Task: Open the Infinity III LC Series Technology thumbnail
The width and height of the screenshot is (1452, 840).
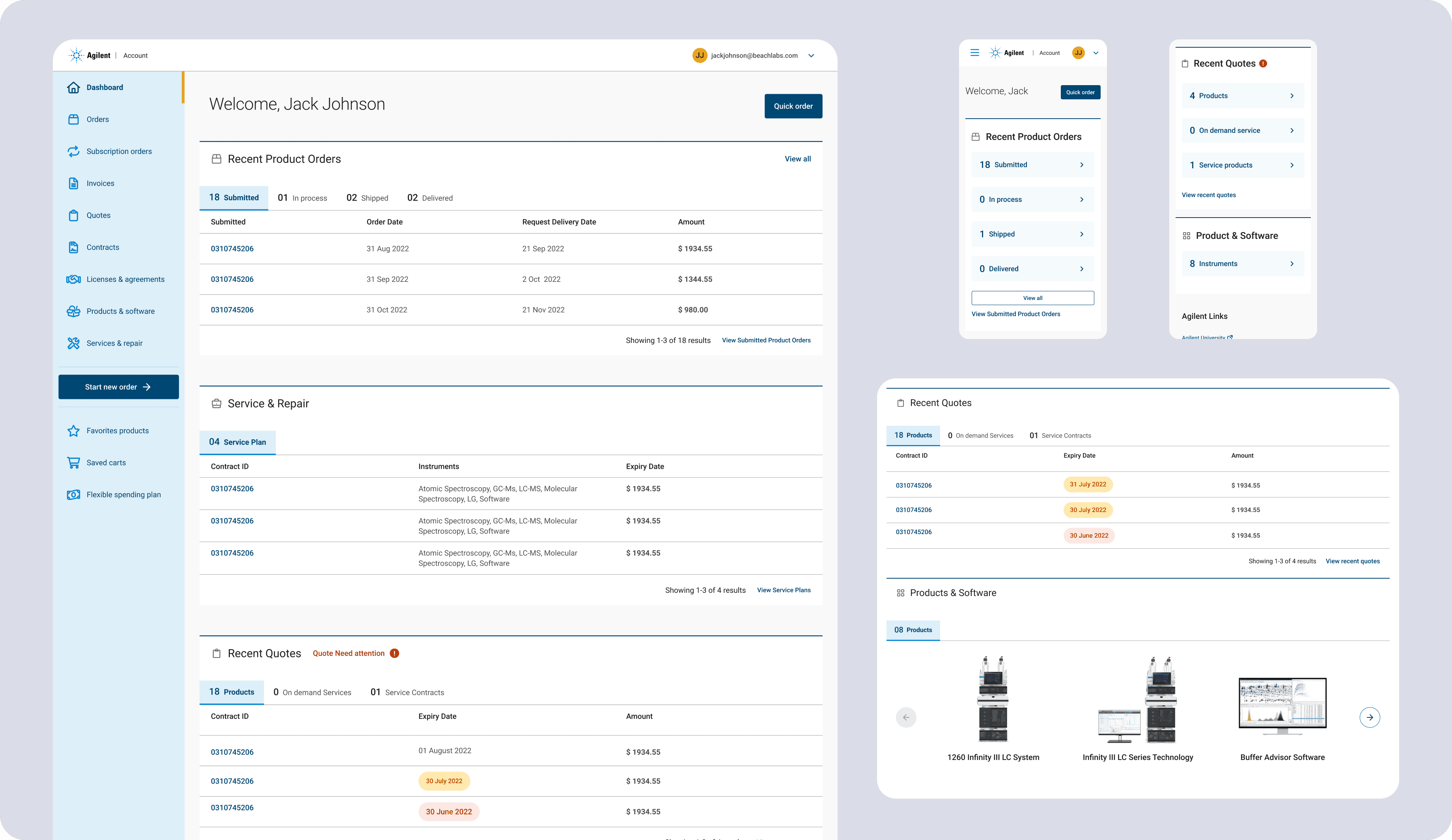Action: click(x=1137, y=699)
